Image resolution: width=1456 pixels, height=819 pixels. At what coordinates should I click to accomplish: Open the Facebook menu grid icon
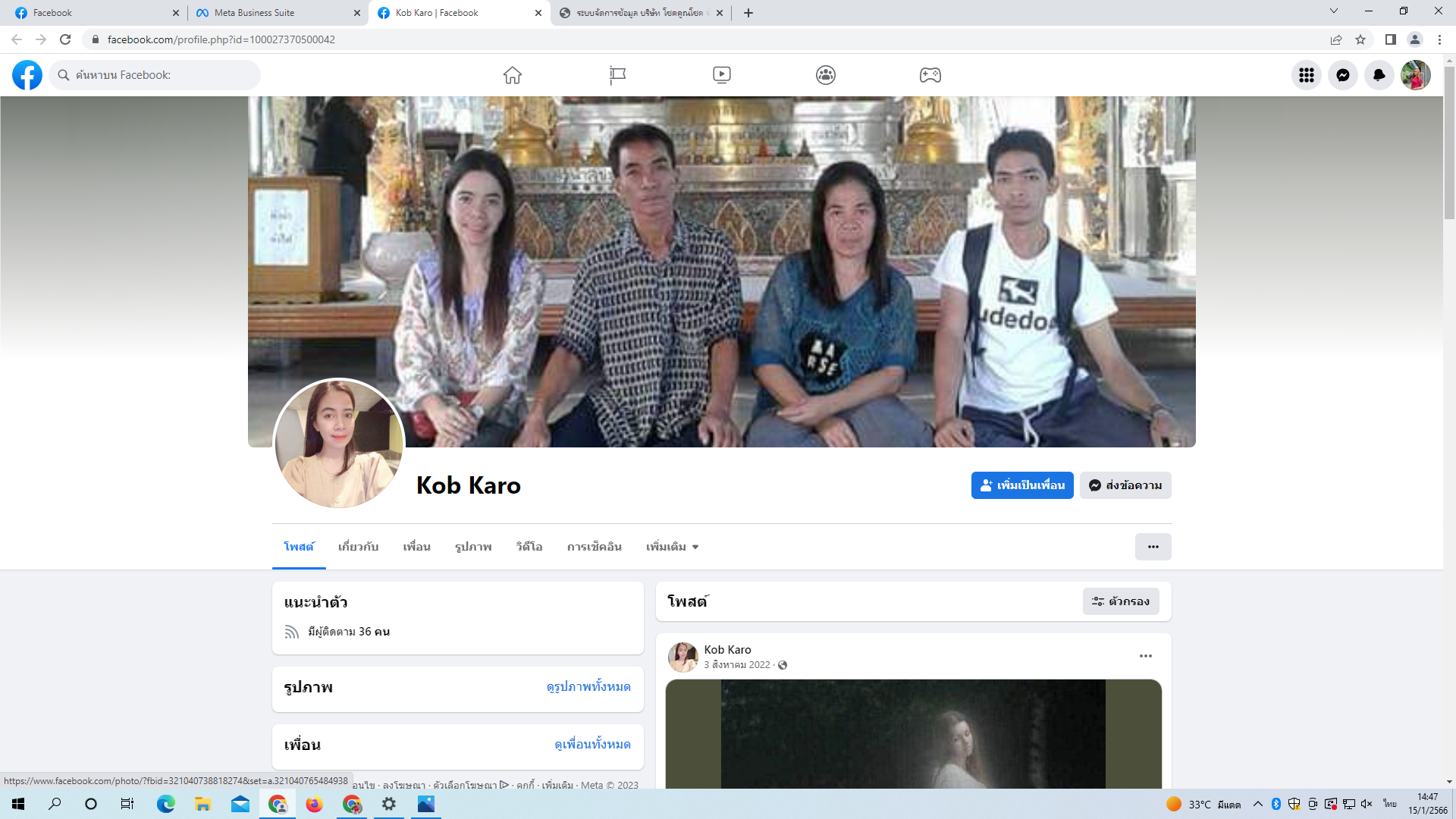pos(1306,75)
